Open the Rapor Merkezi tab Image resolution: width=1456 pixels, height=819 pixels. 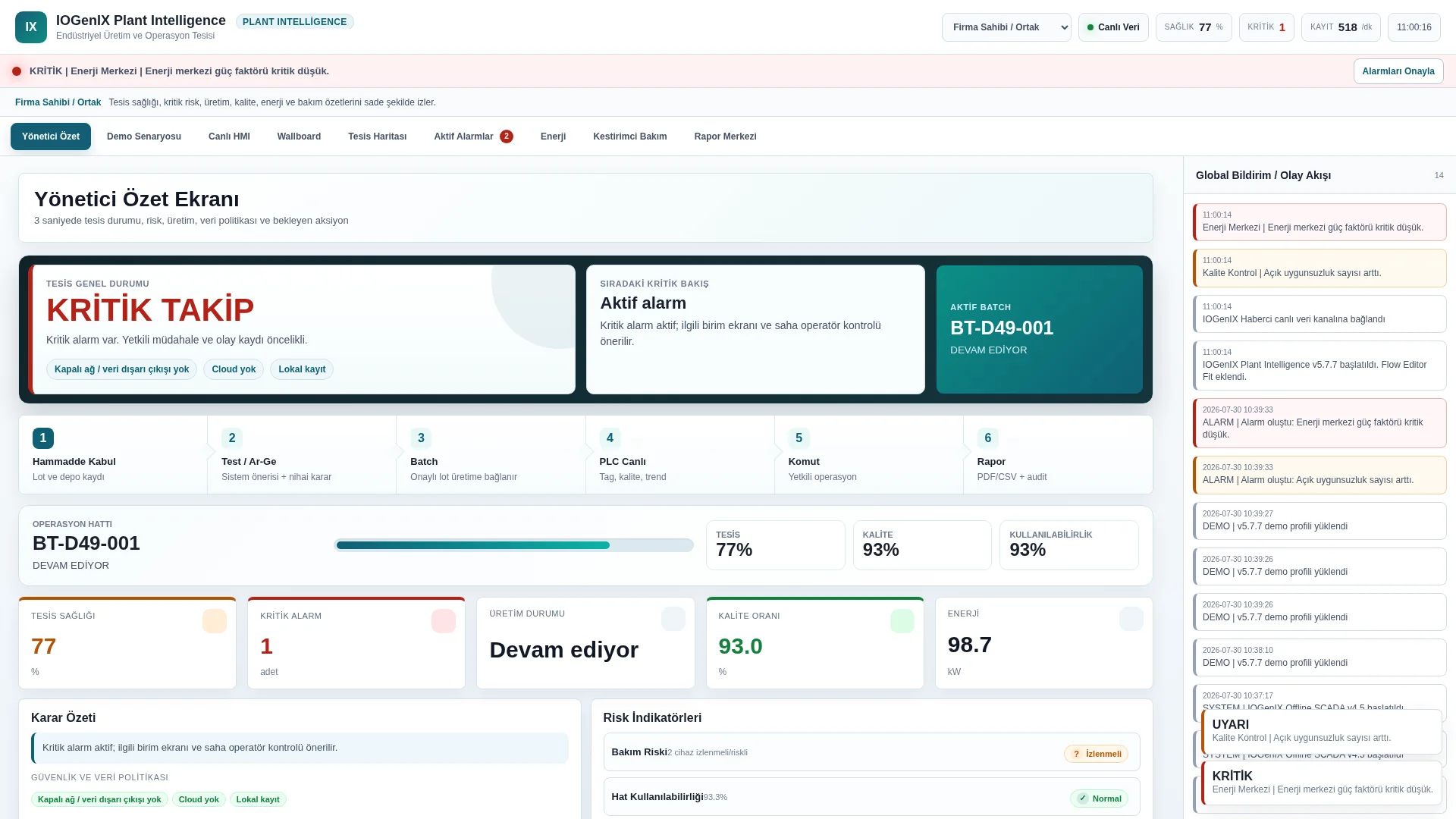[725, 136]
